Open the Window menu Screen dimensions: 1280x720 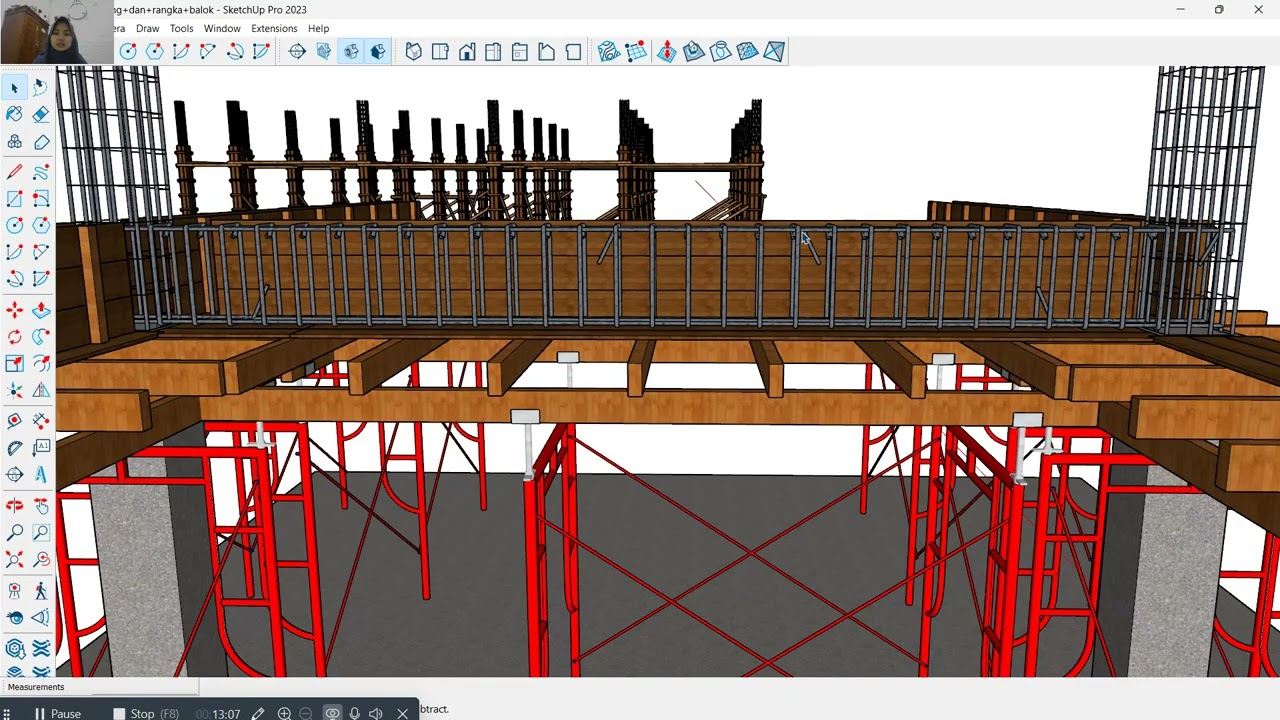point(222,29)
